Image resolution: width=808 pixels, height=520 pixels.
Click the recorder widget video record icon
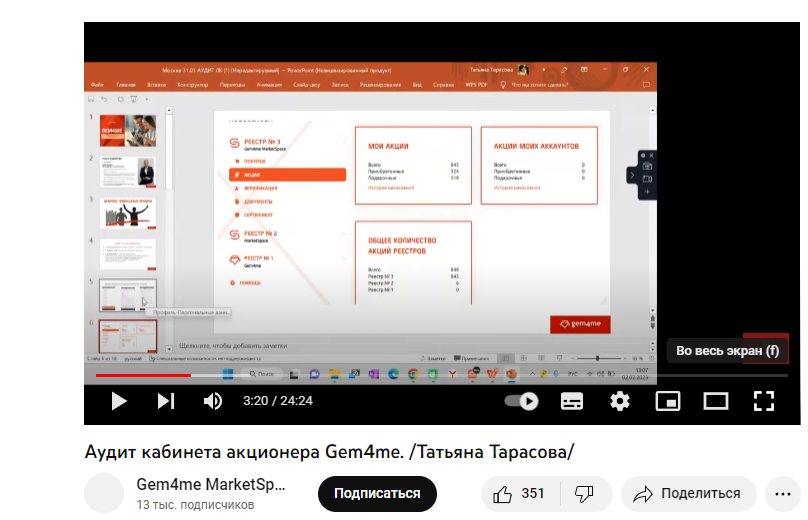pos(647,179)
